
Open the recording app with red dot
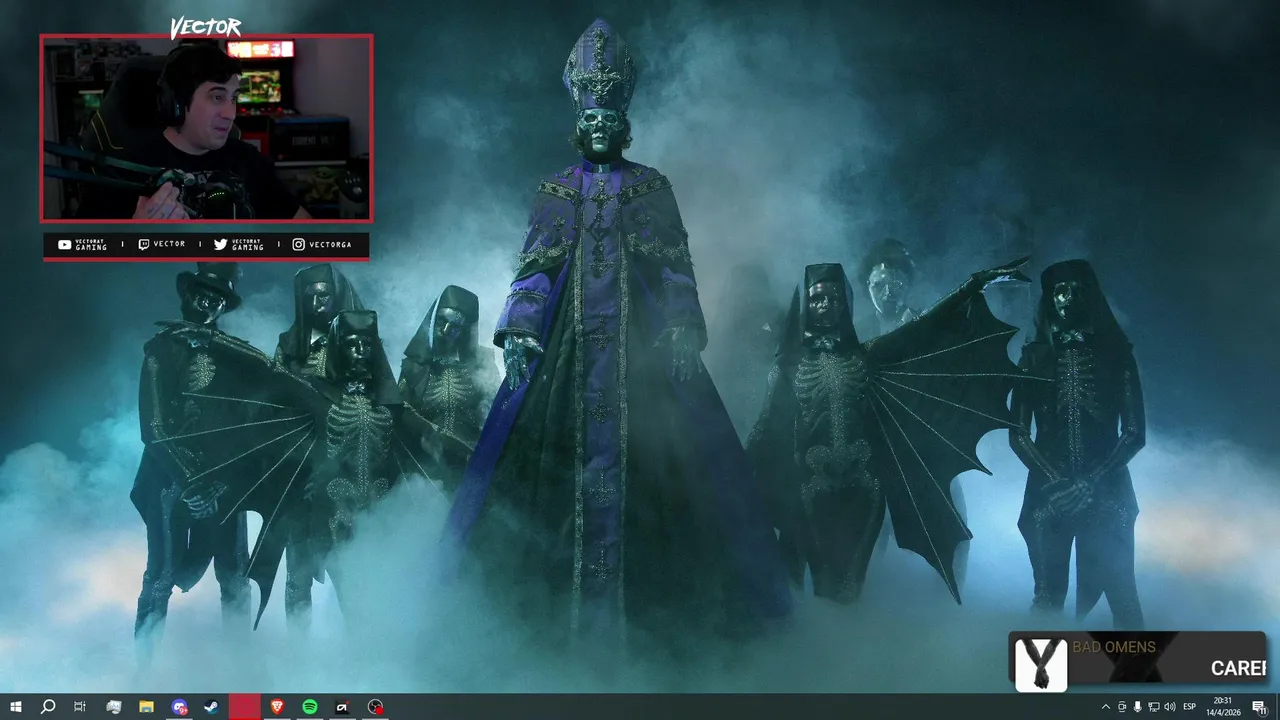[375, 707]
